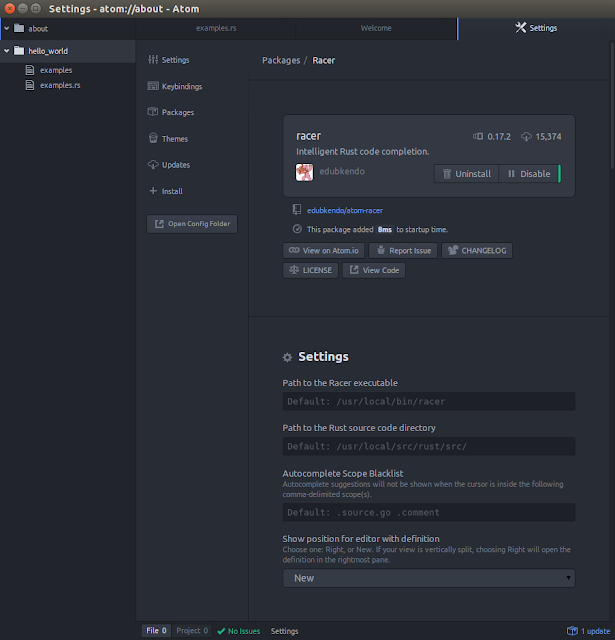Open the definition position dropdown showing New

[x=429, y=578]
